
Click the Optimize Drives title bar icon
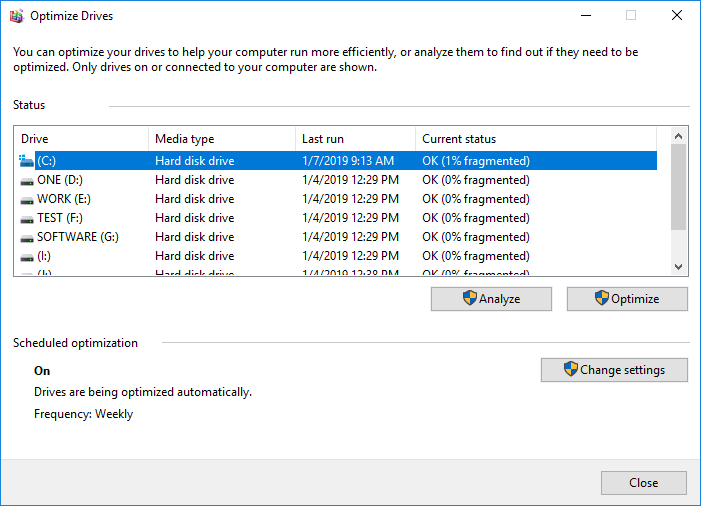point(16,16)
